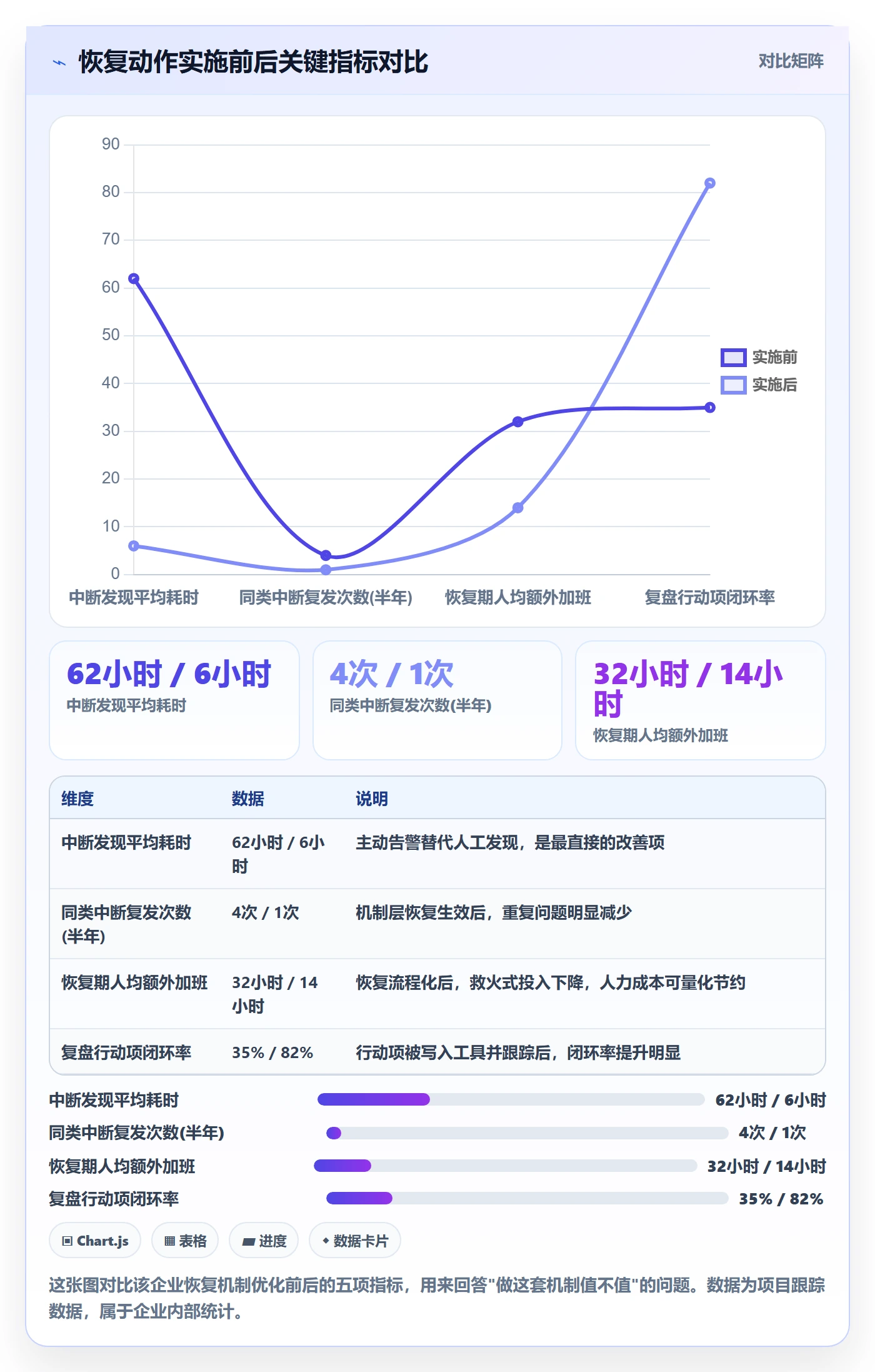Click the 实施前 point at 复盘行动项闭环率
Screen dimensions: 875x1372
coord(709,407)
